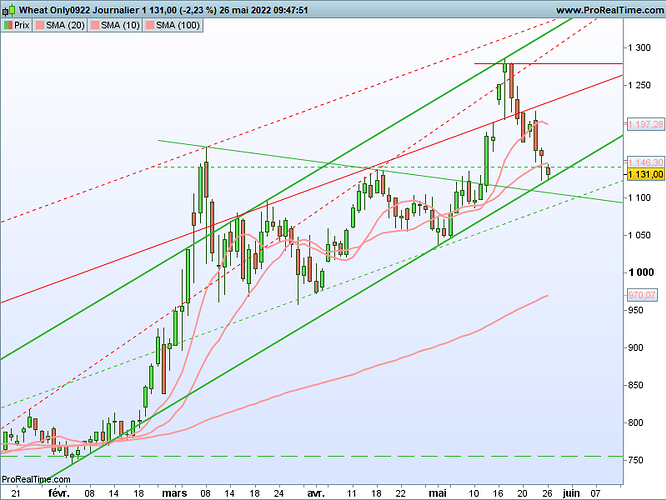The width and height of the screenshot is (666, 500).
Task: Click the chart icon beside Wheat title
Action: tap(8, 8)
